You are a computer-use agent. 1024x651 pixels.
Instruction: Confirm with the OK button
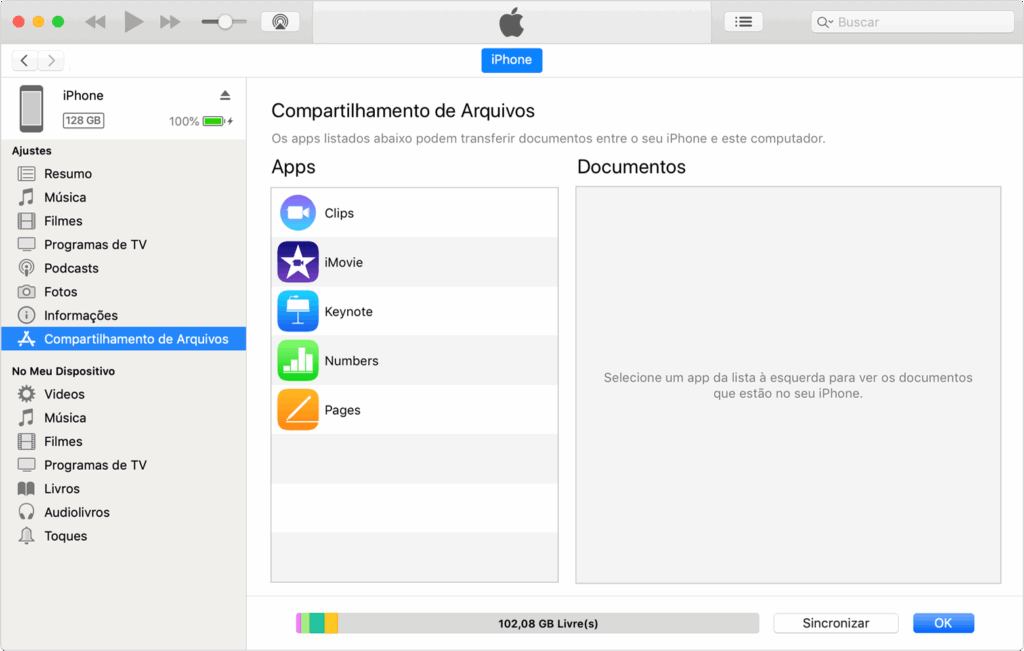[x=942, y=622]
